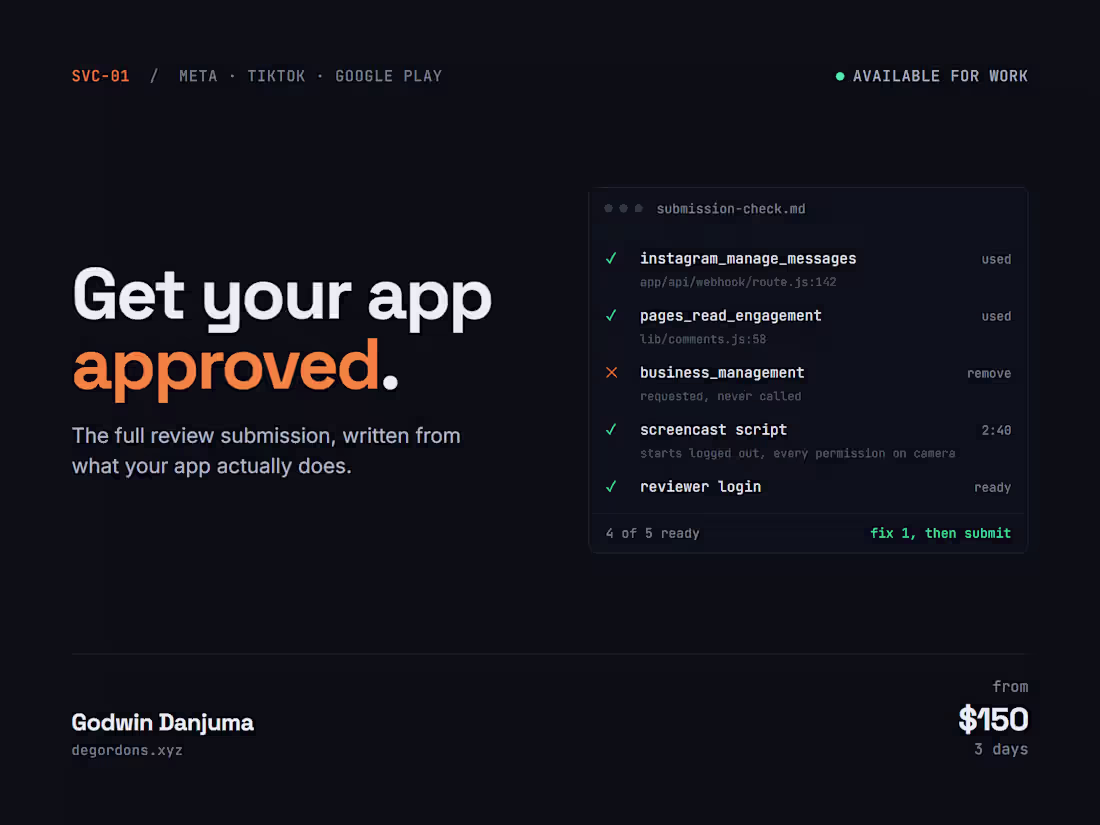Click the ready tag for reviewer login
This screenshot has width=1100, height=825.
coord(993,488)
